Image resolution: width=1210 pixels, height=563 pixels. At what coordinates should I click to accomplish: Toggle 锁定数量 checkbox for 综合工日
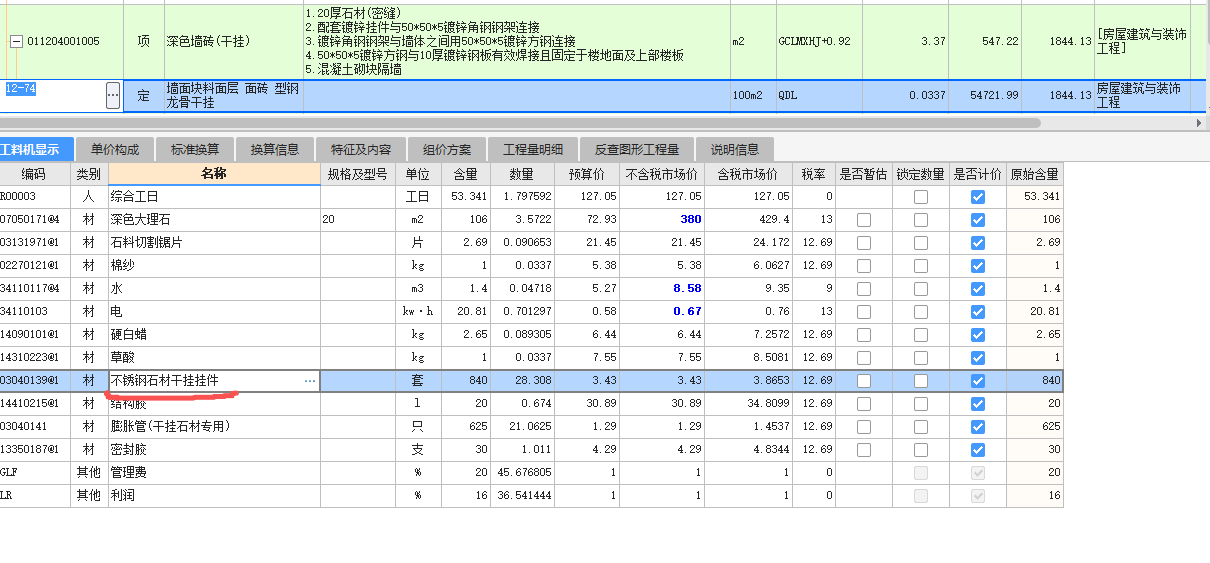(920, 197)
